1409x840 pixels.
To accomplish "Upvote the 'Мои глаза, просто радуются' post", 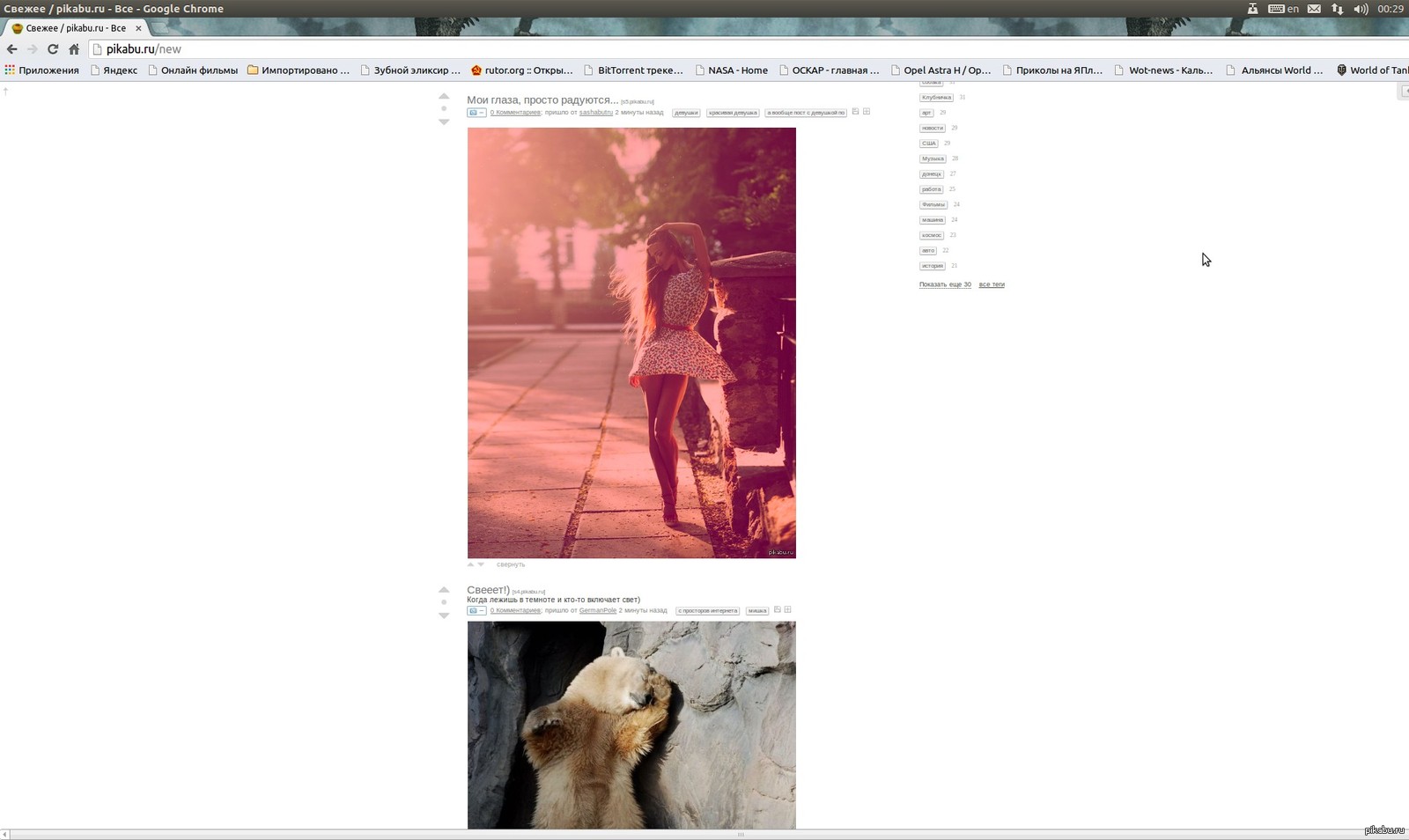I will tap(444, 96).
